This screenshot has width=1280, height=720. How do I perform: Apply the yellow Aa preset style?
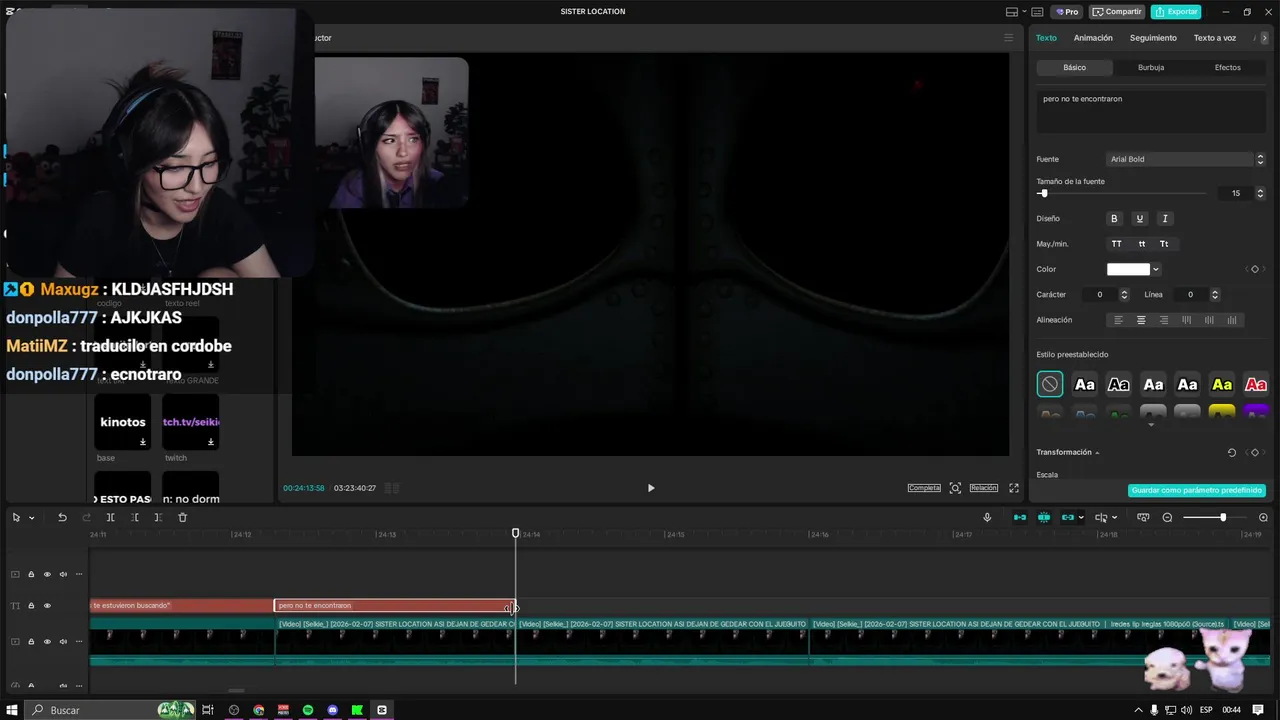pos(1222,384)
